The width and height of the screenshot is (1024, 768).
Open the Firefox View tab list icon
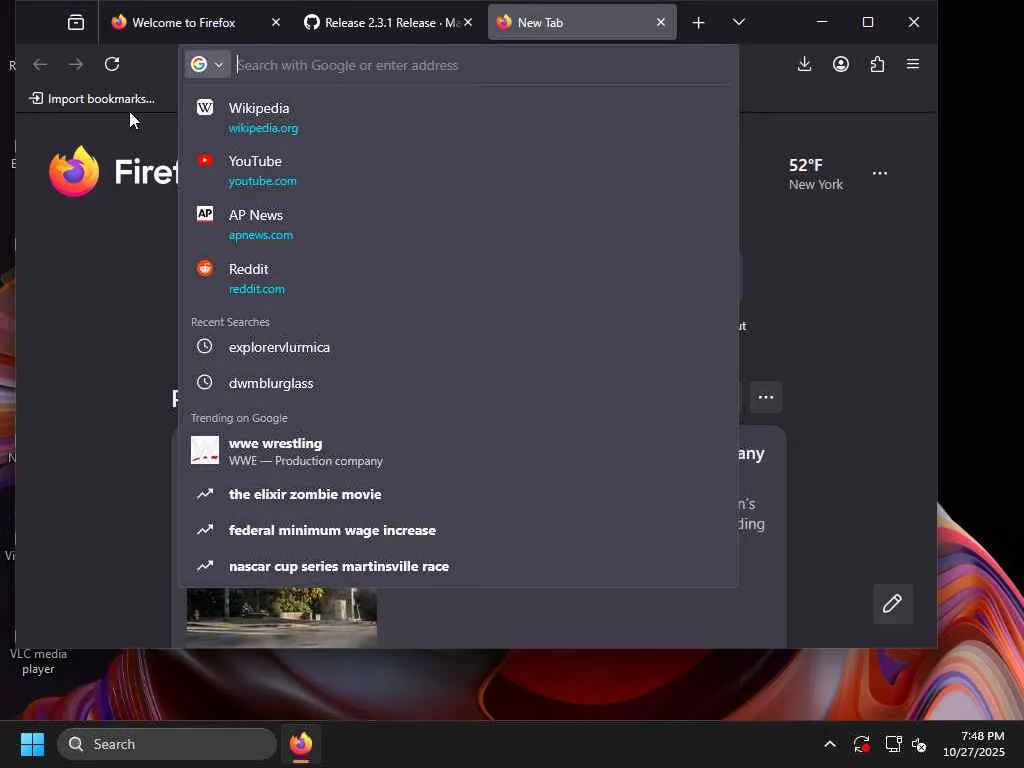click(76, 23)
